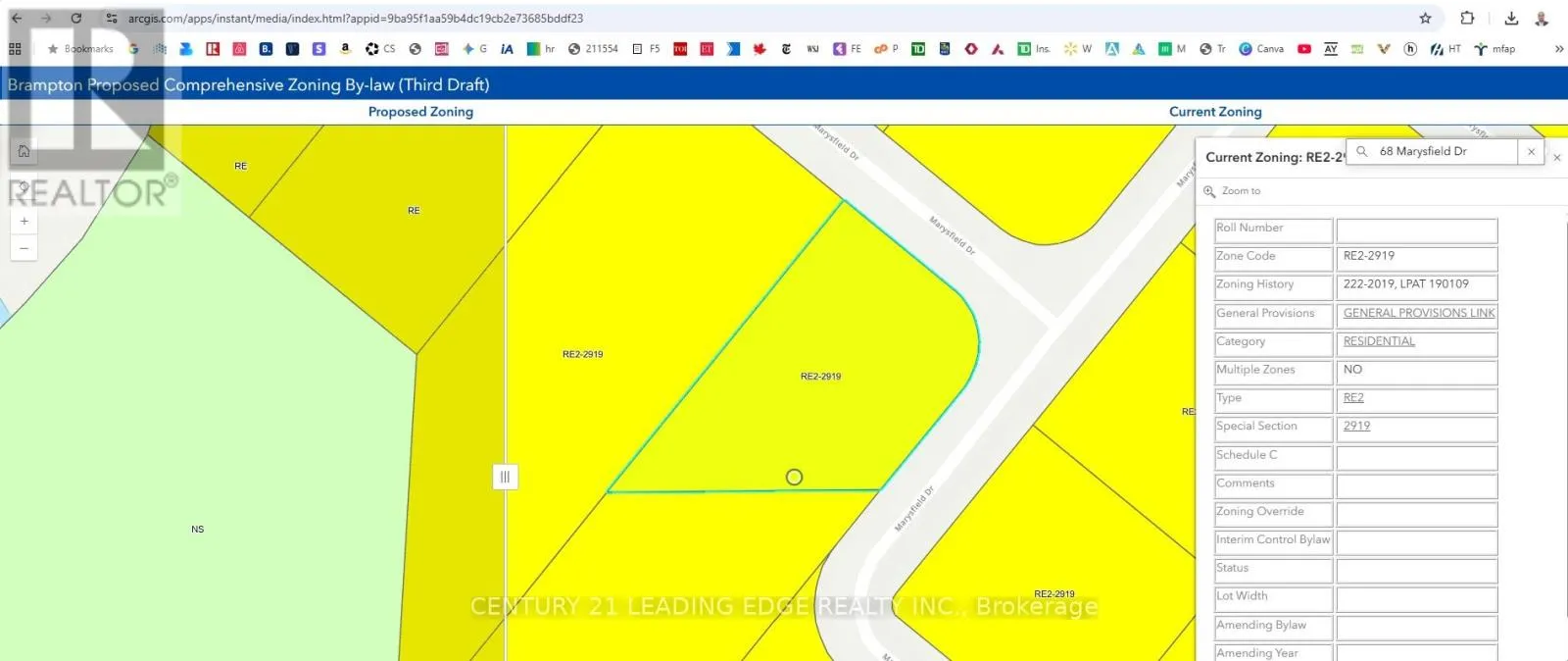Open the browser Extensions puzzle icon

tap(1467, 19)
